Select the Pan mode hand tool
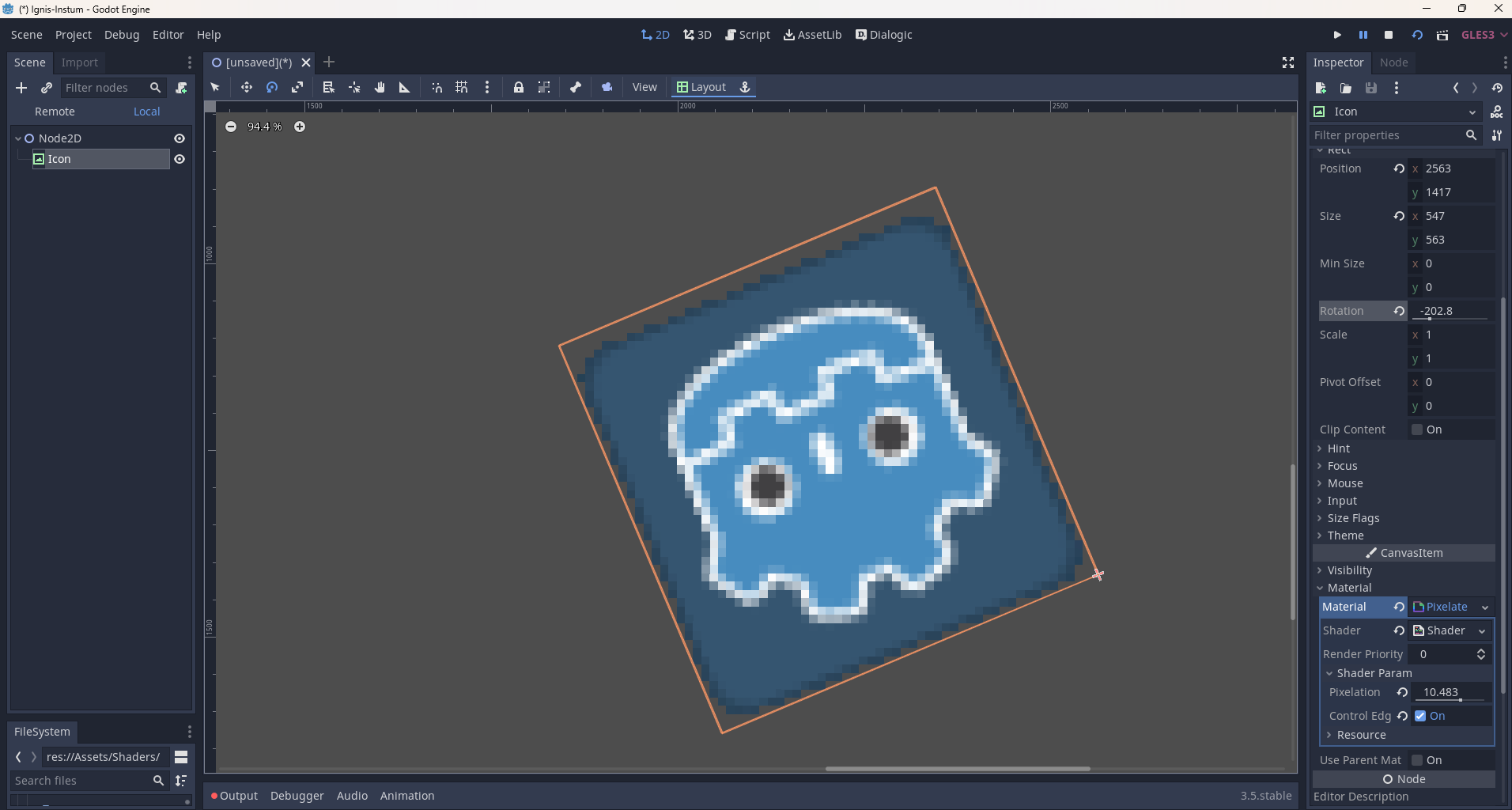Image resolution: width=1512 pixels, height=810 pixels. point(380,87)
